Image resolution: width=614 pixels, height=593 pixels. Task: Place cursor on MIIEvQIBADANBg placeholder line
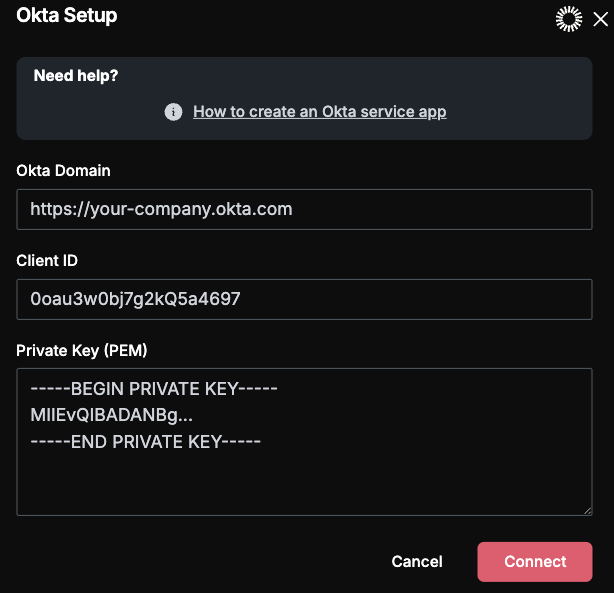[x=111, y=415]
